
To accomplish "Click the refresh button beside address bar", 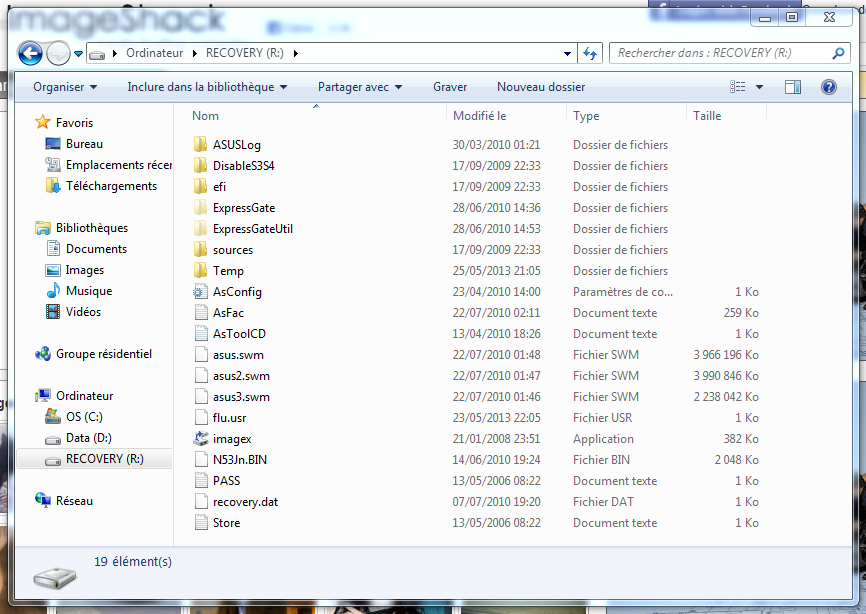I will click(x=589, y=53).
